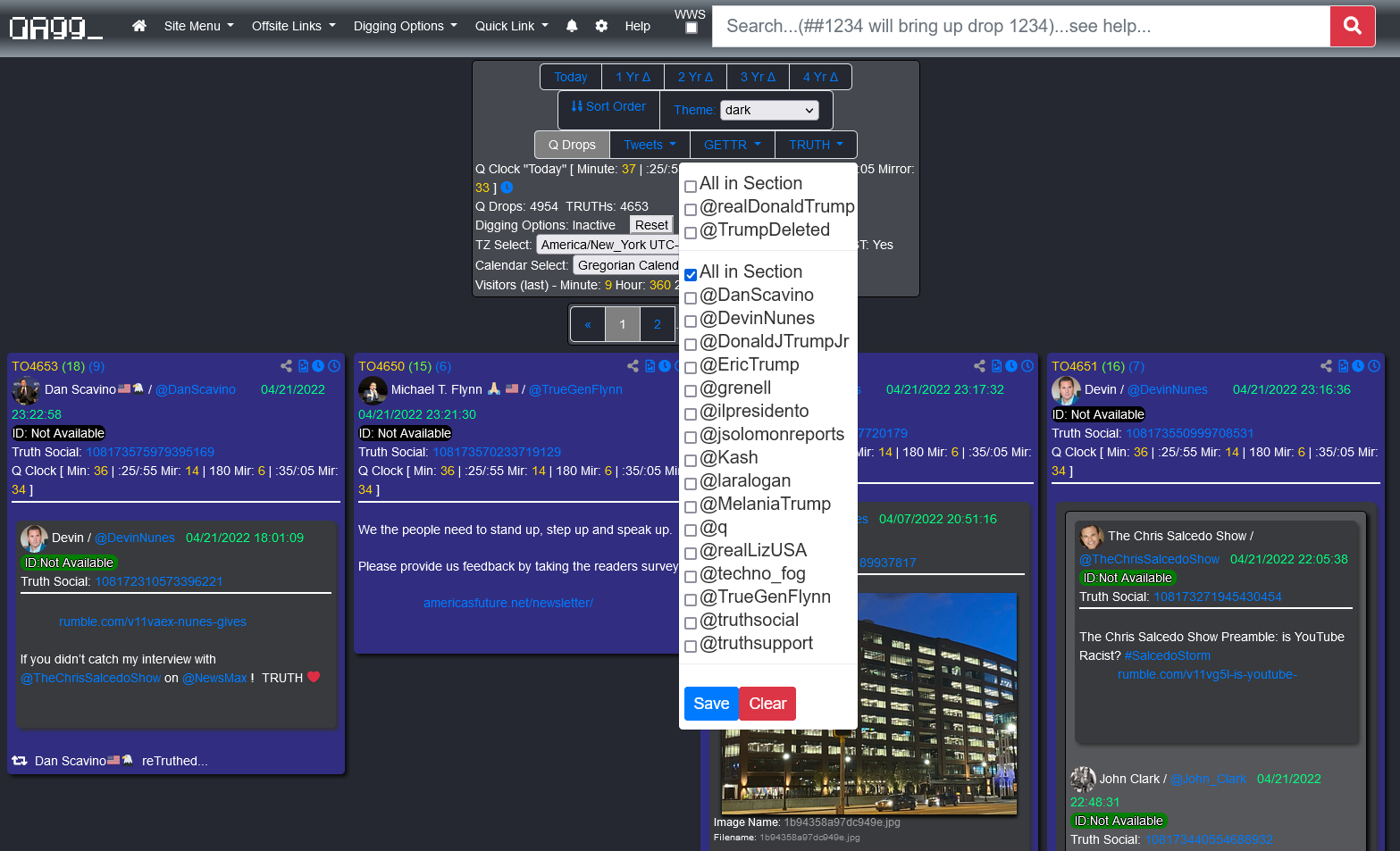Share post TO4650
The image size is (1400, 851).
tap(633, 366)
